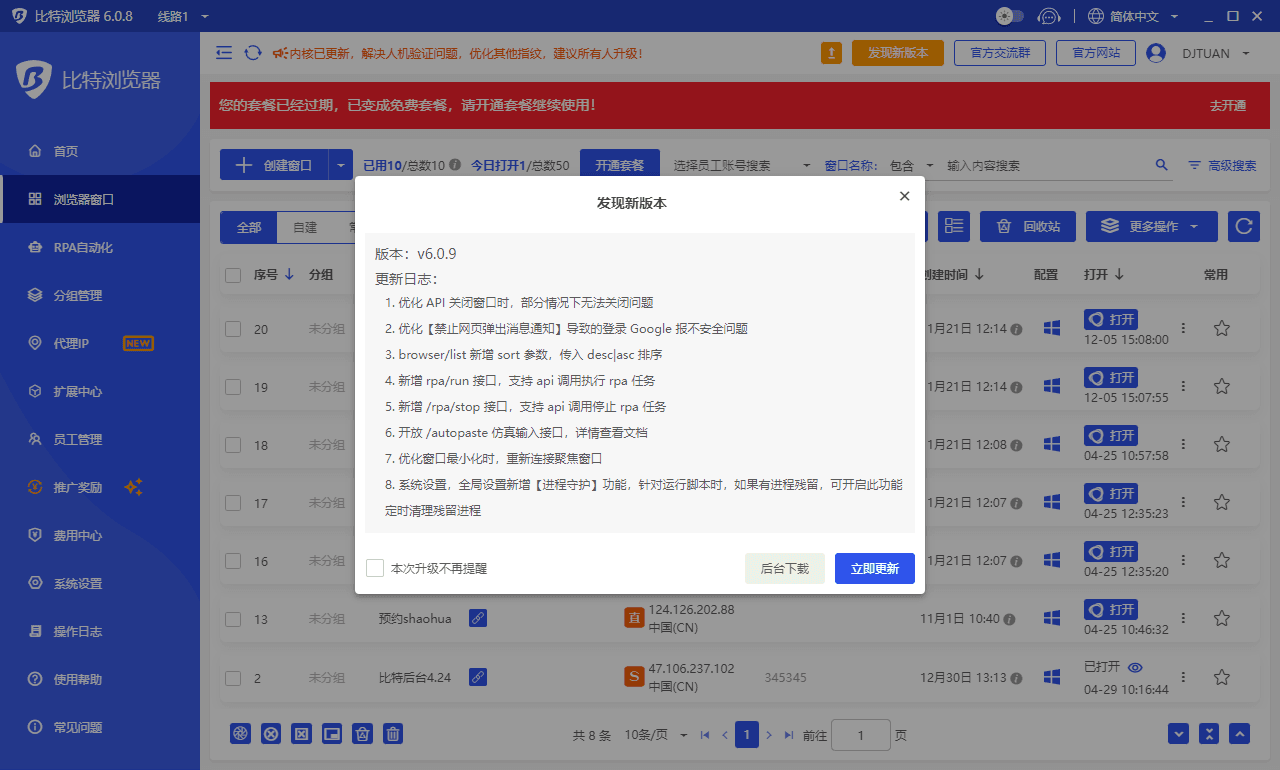Check the checkbox for row 17
The image size is (1280, 770).
coord(233,503)
